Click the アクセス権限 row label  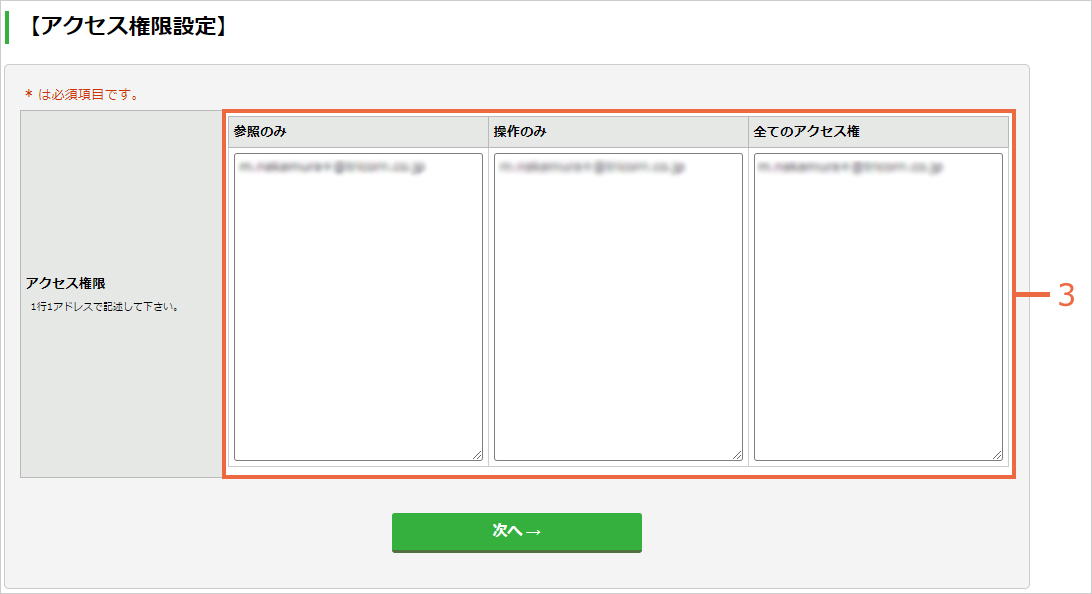(x=65, y=283)
